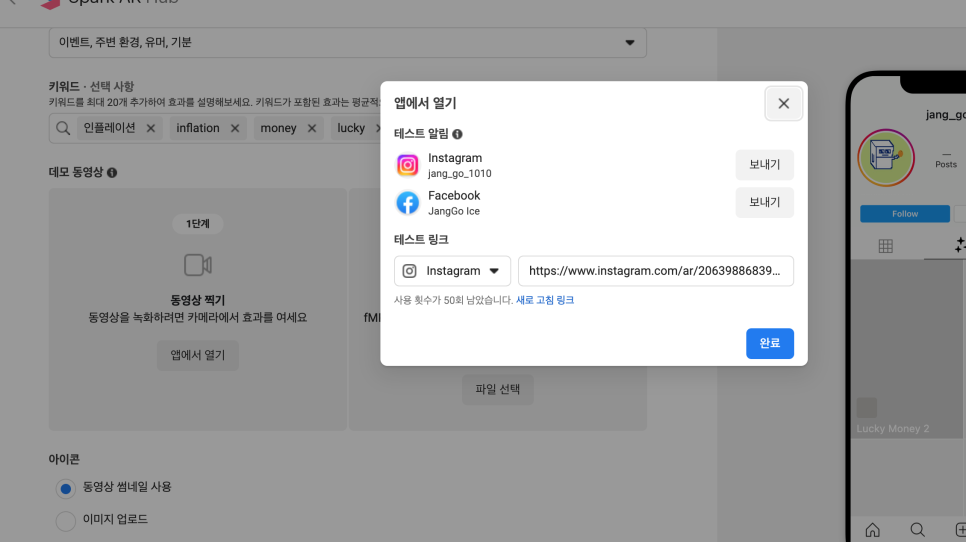Confirm with the blue 완료 button

click(769, 343)
